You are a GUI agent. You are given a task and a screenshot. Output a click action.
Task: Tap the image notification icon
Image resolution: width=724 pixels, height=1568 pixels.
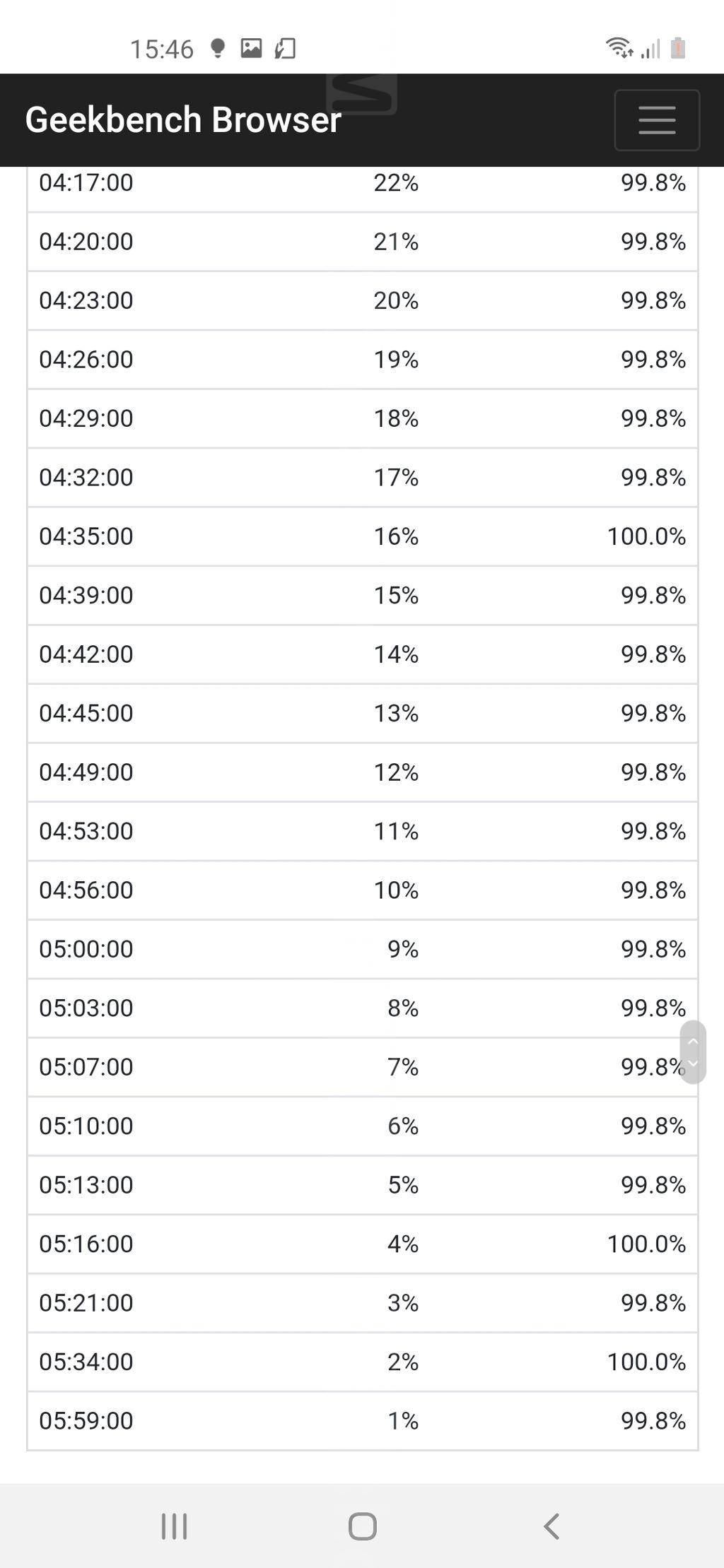point(251,48)
